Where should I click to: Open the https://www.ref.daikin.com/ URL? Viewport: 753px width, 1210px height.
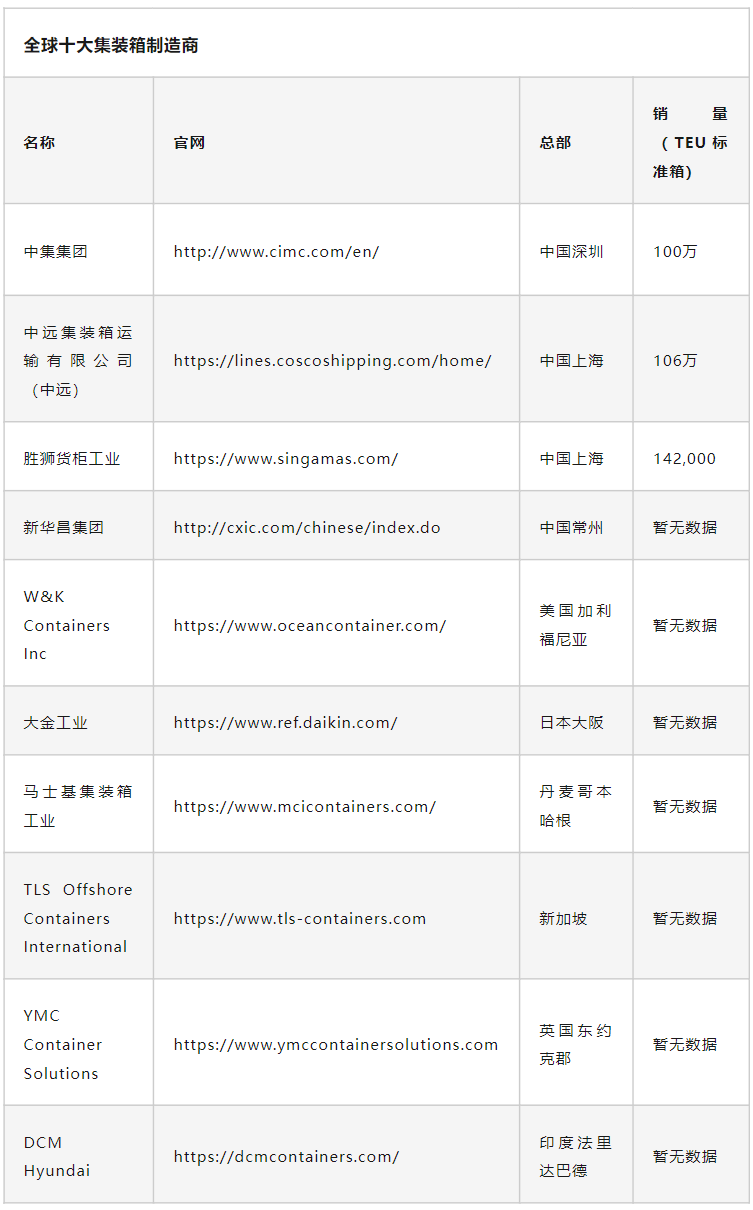coord(286,722)
